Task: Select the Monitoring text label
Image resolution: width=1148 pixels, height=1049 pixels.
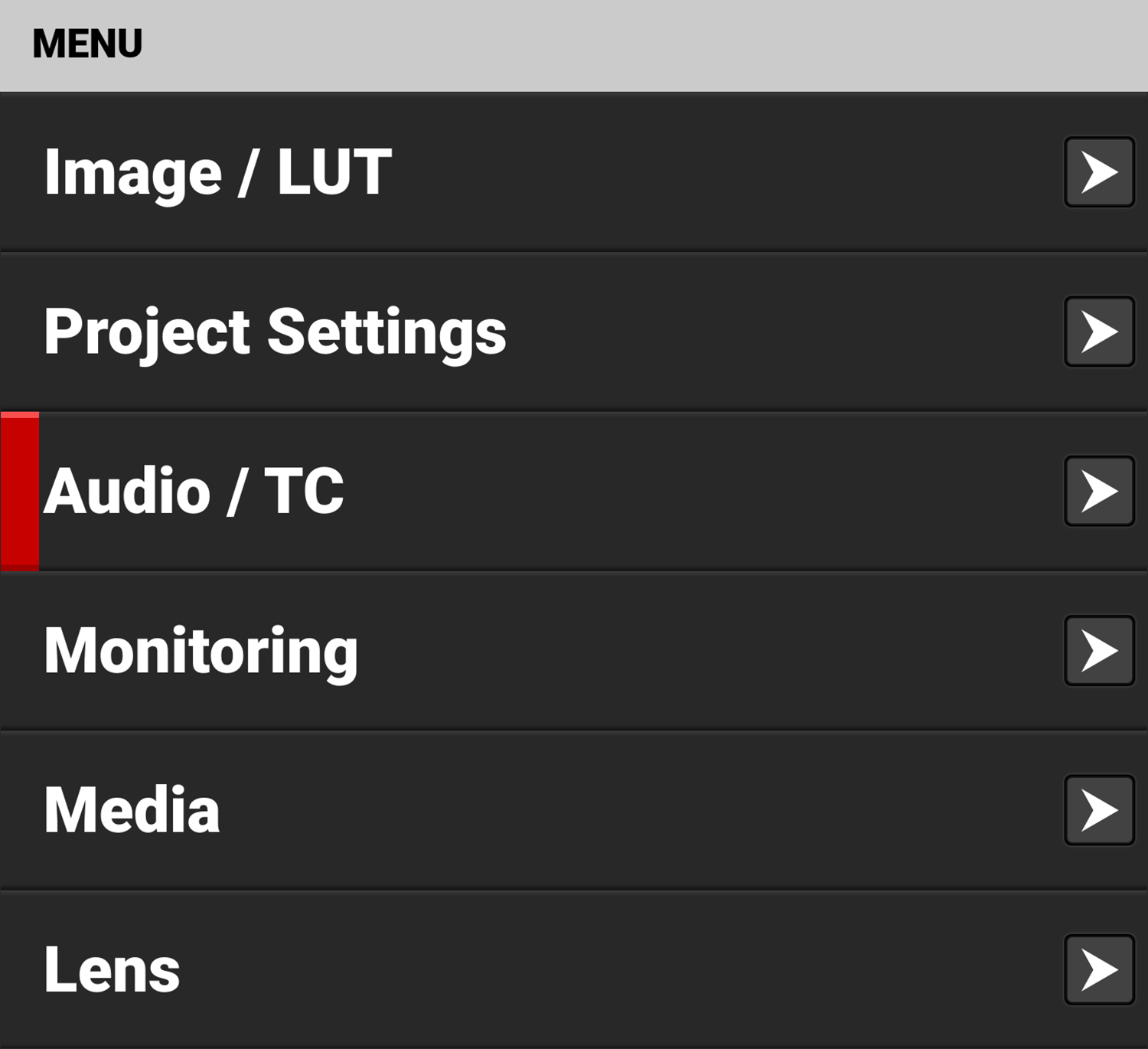Action: pyautogui.click(x=201, y=651)
